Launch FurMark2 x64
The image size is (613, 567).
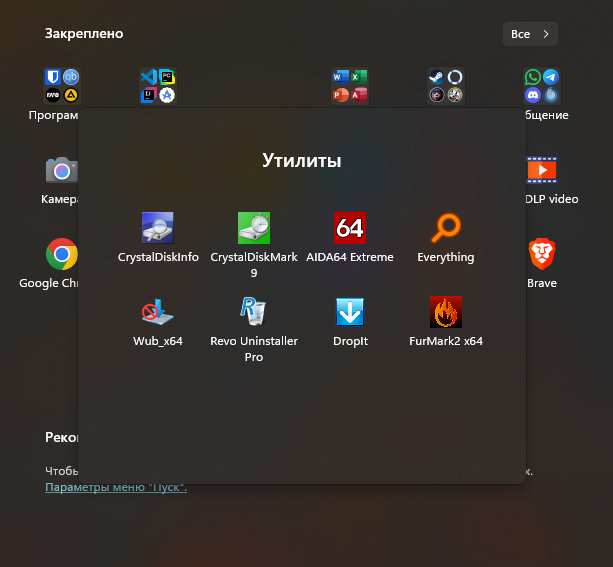click(x=446, y=321)
